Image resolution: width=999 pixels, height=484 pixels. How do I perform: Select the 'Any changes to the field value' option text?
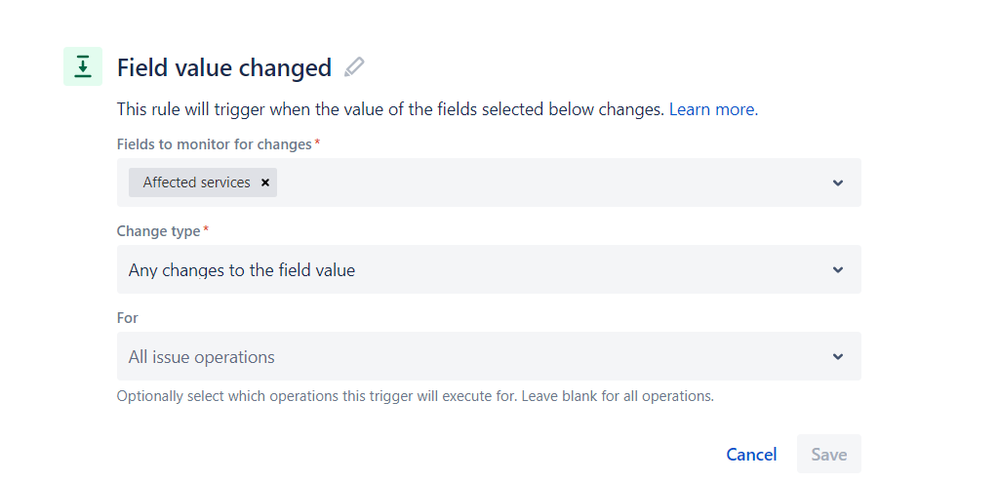241,270
